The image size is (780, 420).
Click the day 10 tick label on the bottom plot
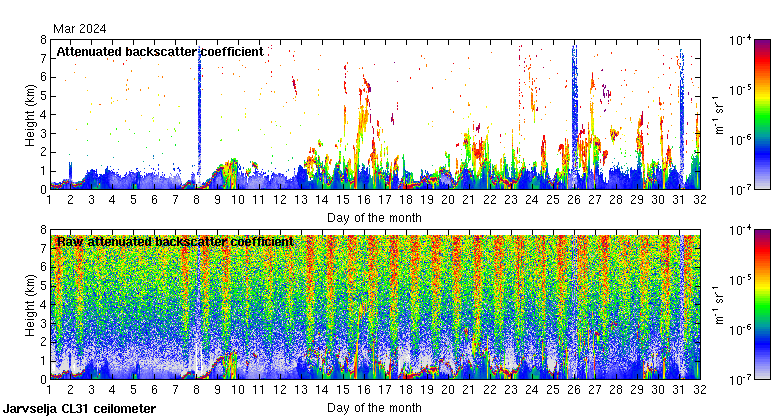tap(238, 390)
